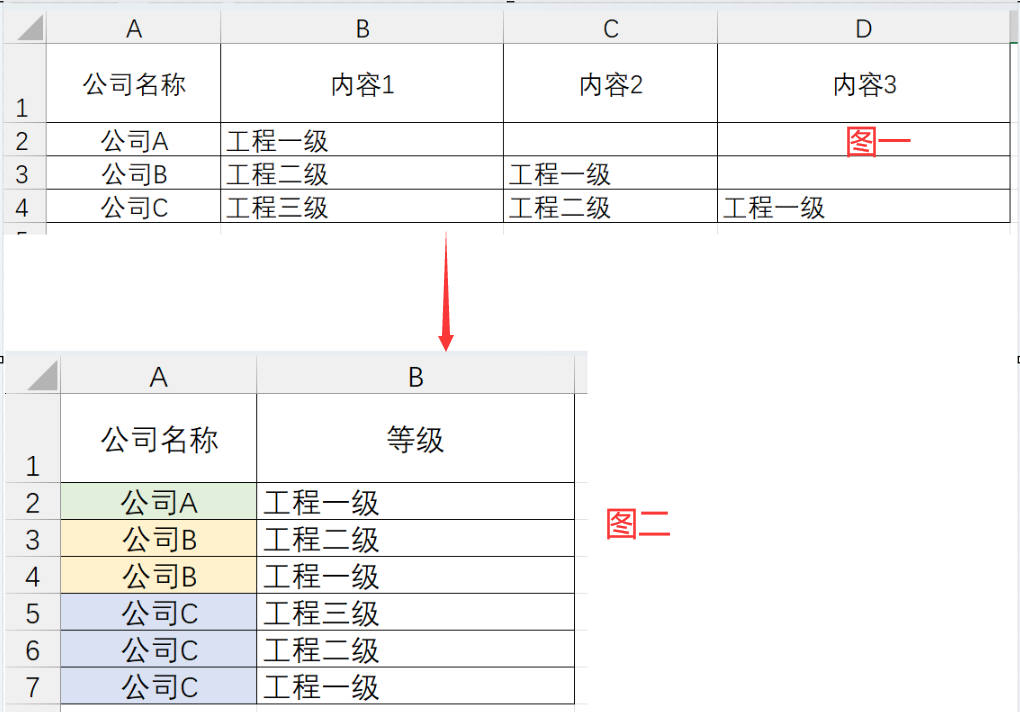Click the red 图一 label
The height and width of the screenshot is (712, 1020).
[x=878, y=142]
